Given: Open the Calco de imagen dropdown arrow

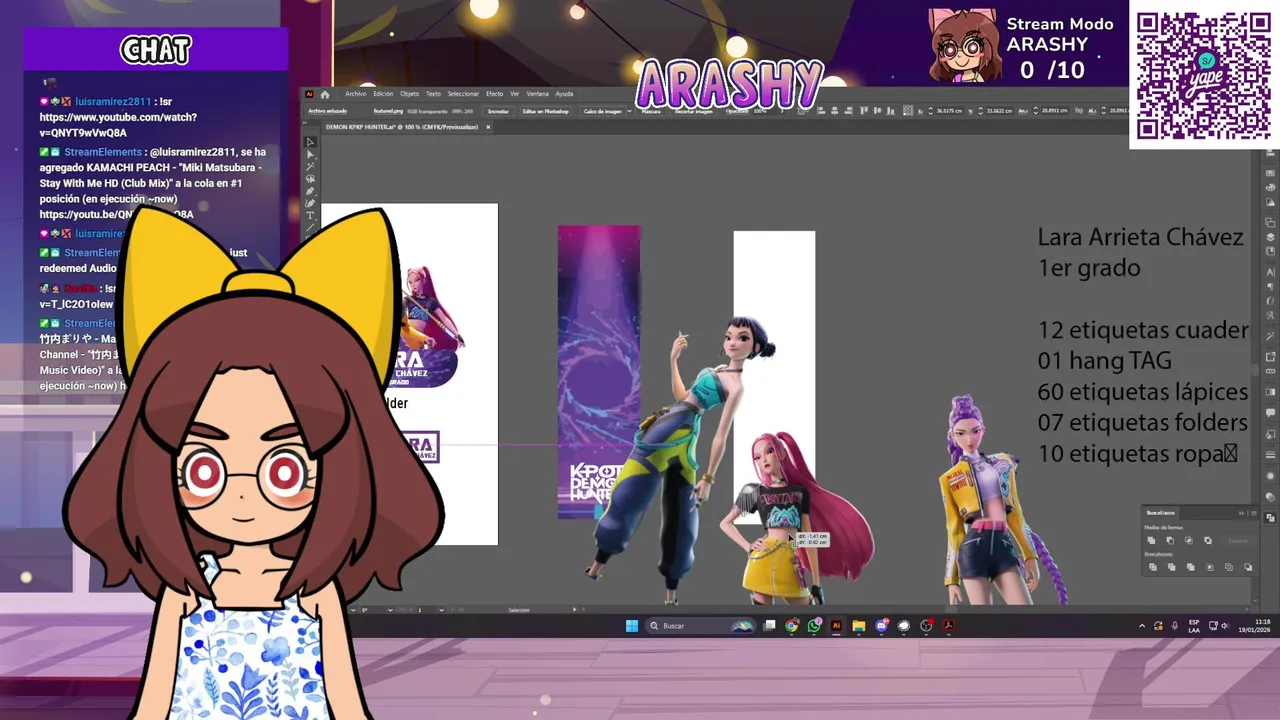Looking at the screenshot, I should [629, 111].
